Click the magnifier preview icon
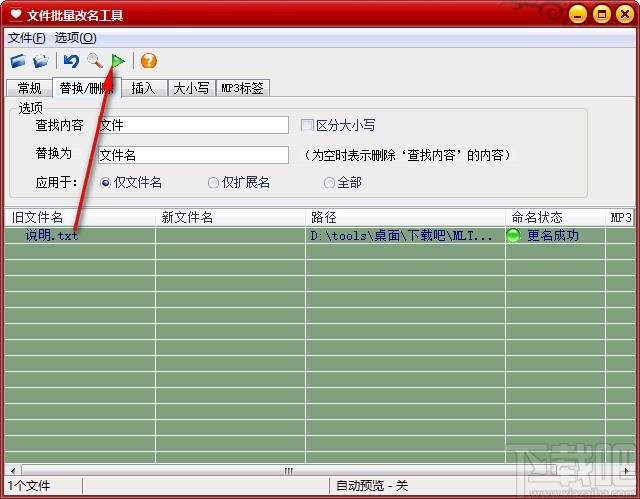640x499 pixels. [x=95, y=62]
